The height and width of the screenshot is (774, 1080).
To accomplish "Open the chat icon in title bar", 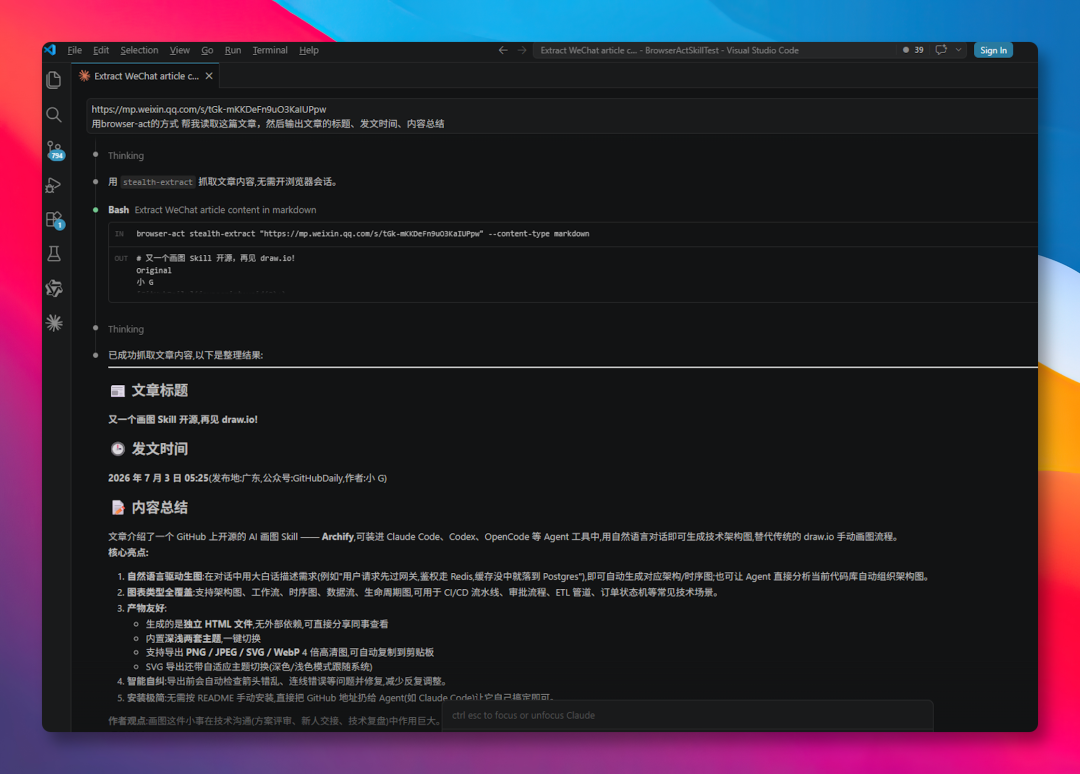I will [941, 50].
